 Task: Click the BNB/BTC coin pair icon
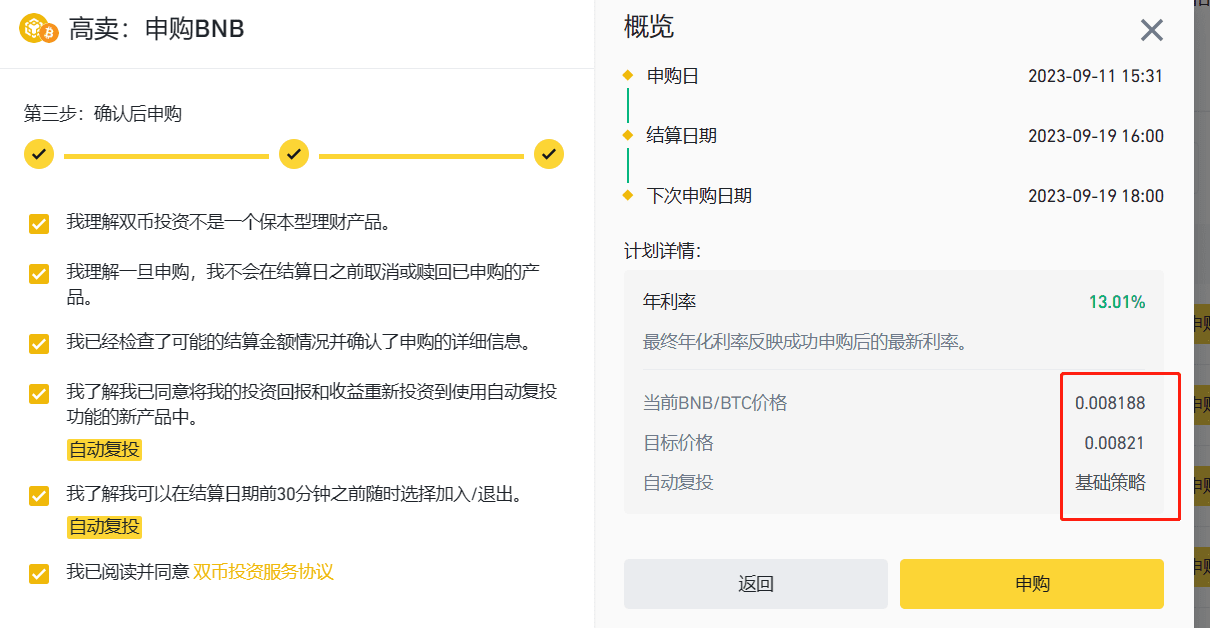click(x=39, y=29)
